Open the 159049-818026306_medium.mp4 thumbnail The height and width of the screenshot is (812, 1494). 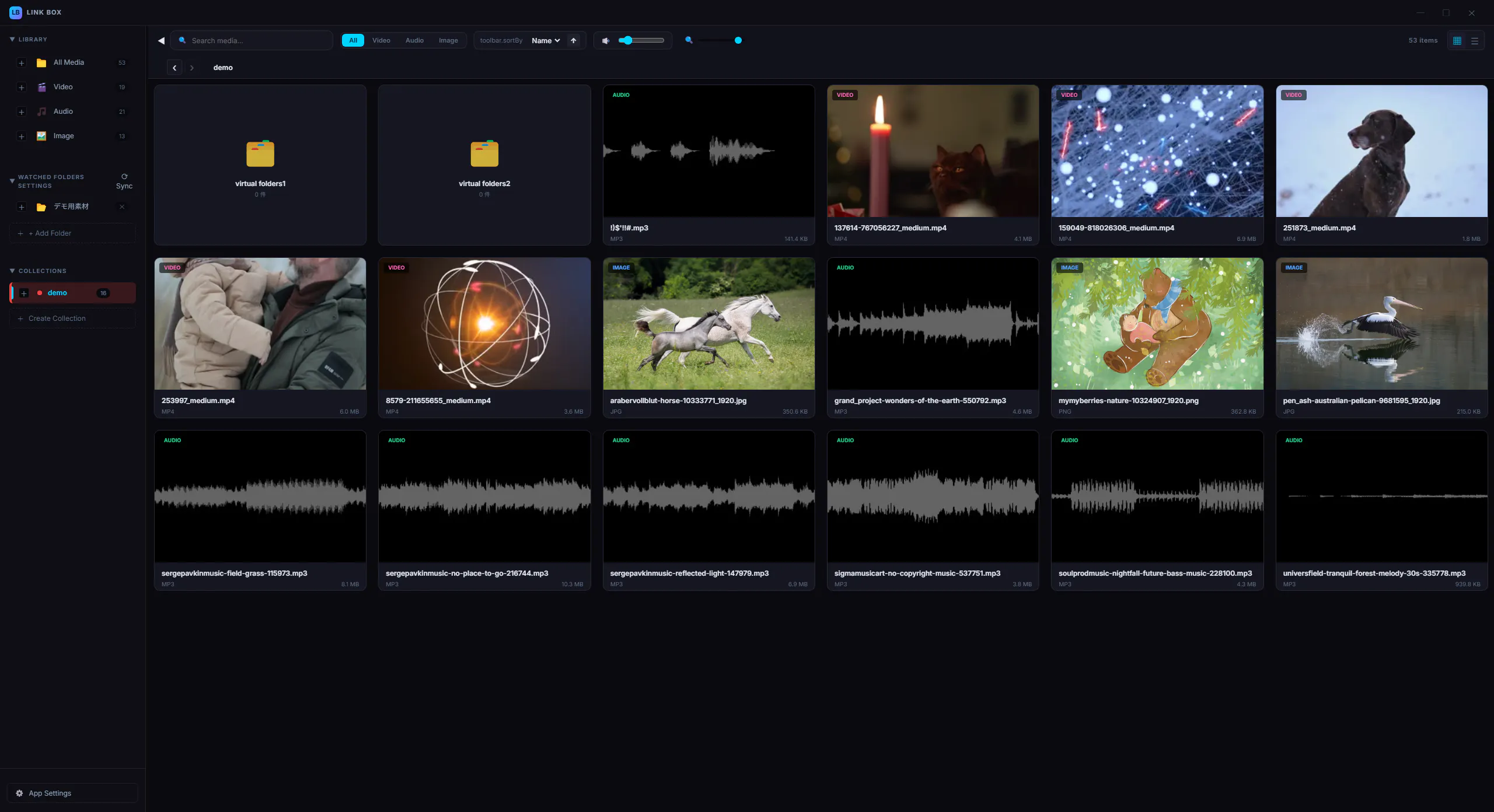1157,151
